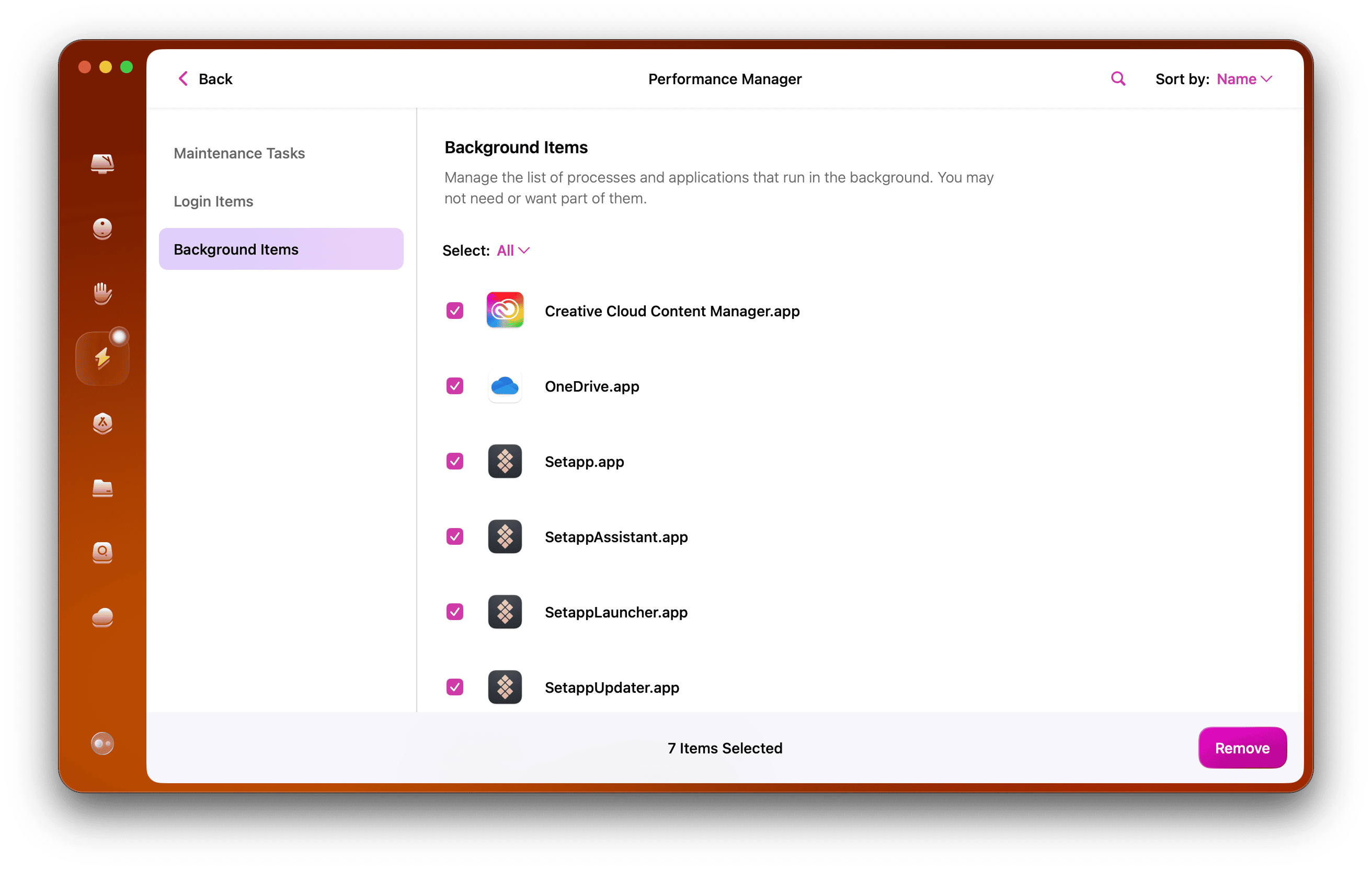Expand the Back chevron navigation

click(x=183, y=78)
